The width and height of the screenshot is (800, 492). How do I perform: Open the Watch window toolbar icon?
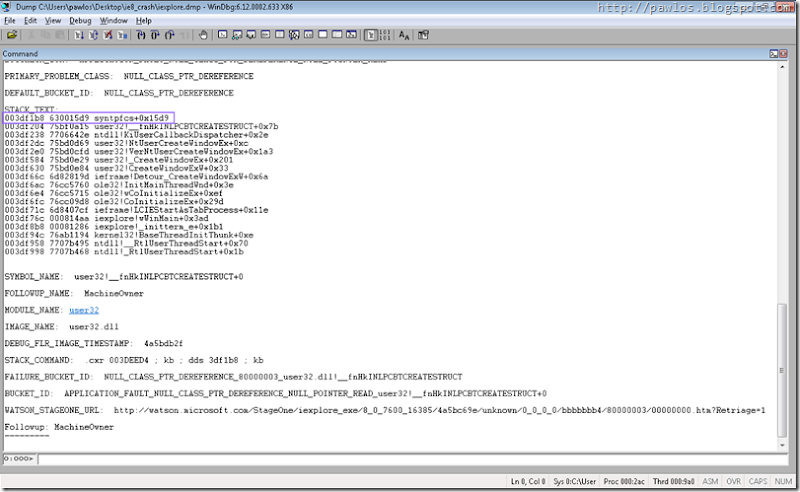click(237, 35)
